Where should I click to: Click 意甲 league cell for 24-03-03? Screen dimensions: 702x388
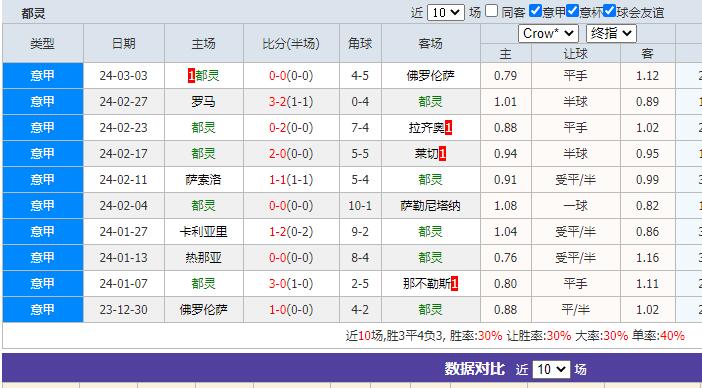click(43, 76)
